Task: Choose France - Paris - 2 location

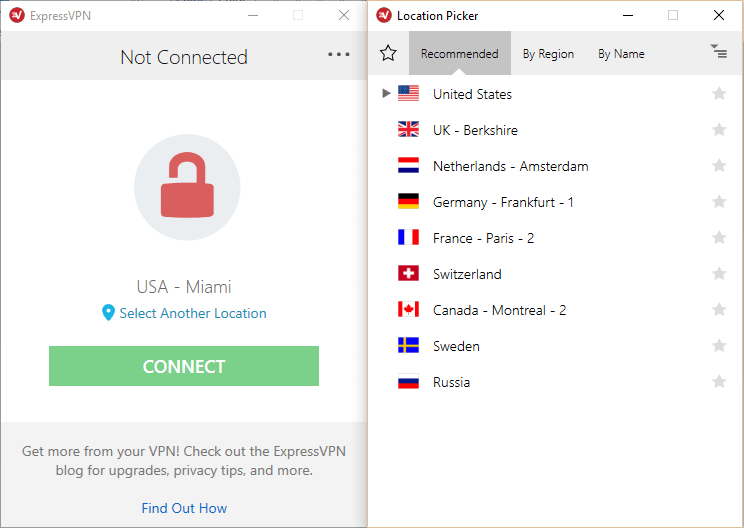Action: tap(483, 238)
